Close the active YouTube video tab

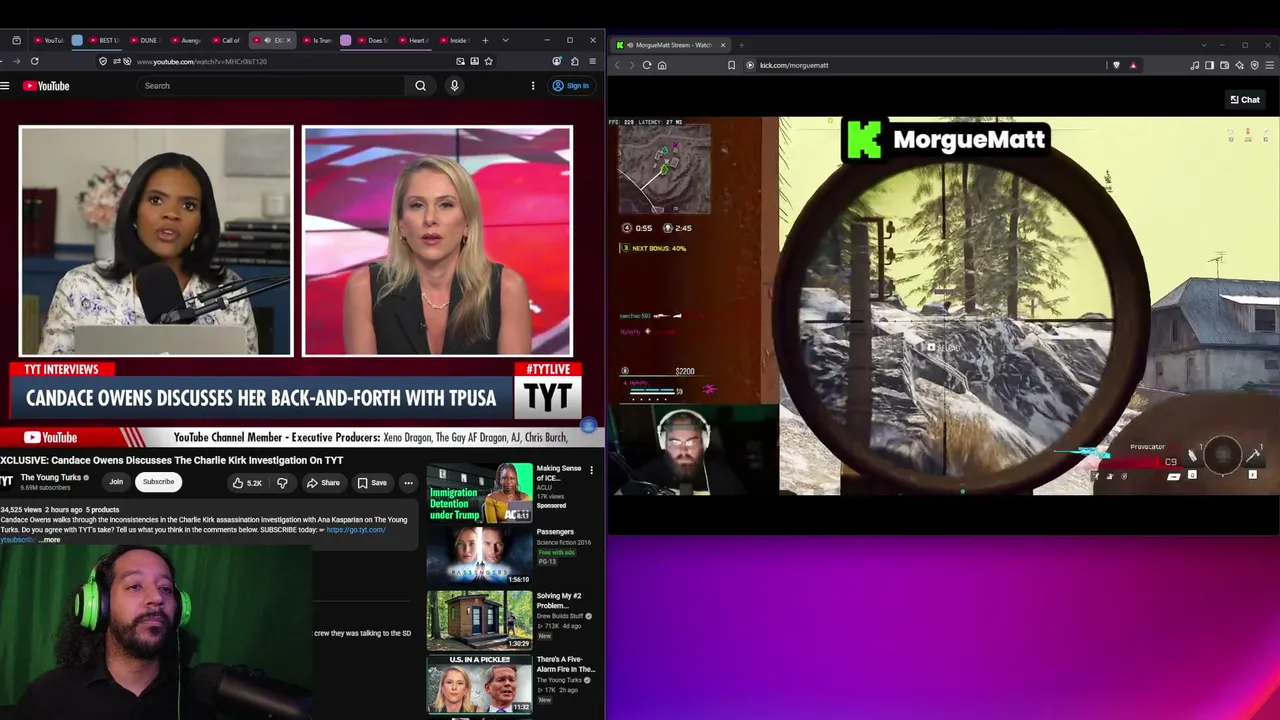coord(288,41)
